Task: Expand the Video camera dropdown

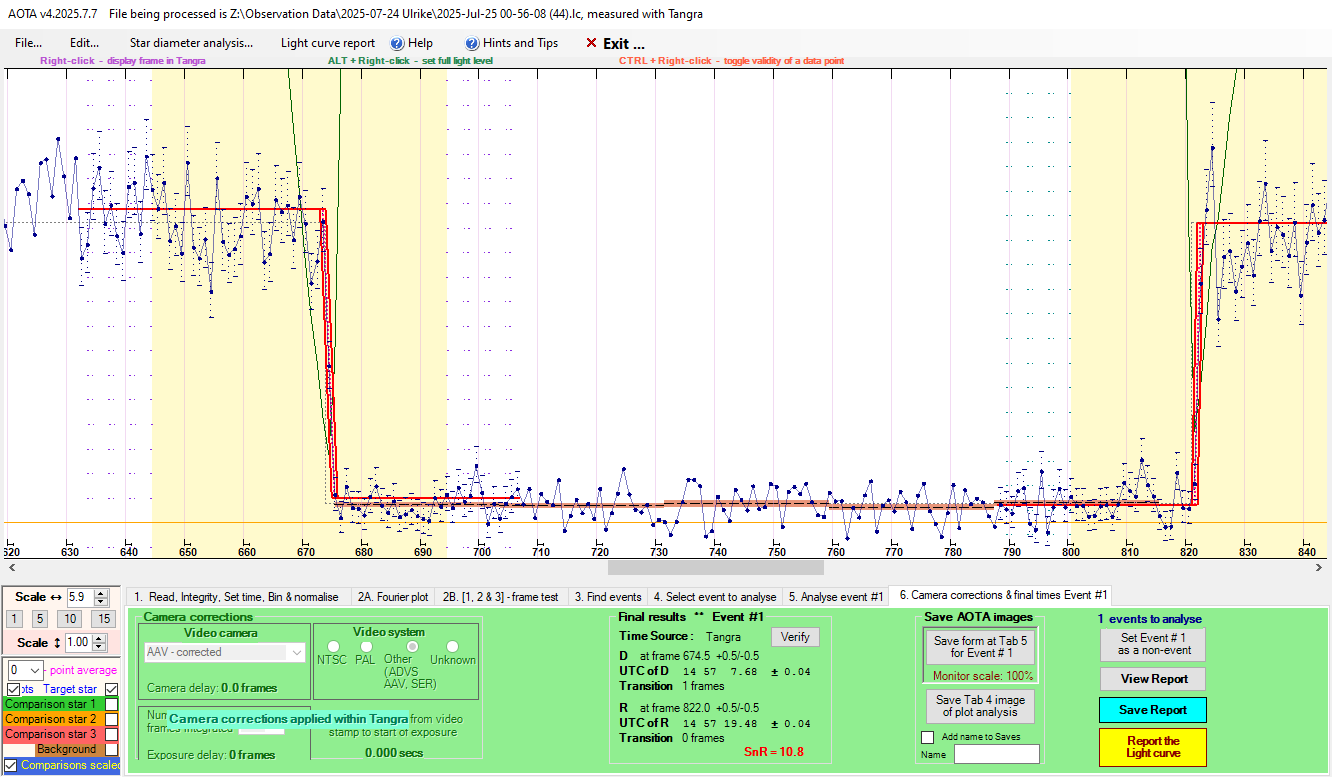Action: point(295,652)
